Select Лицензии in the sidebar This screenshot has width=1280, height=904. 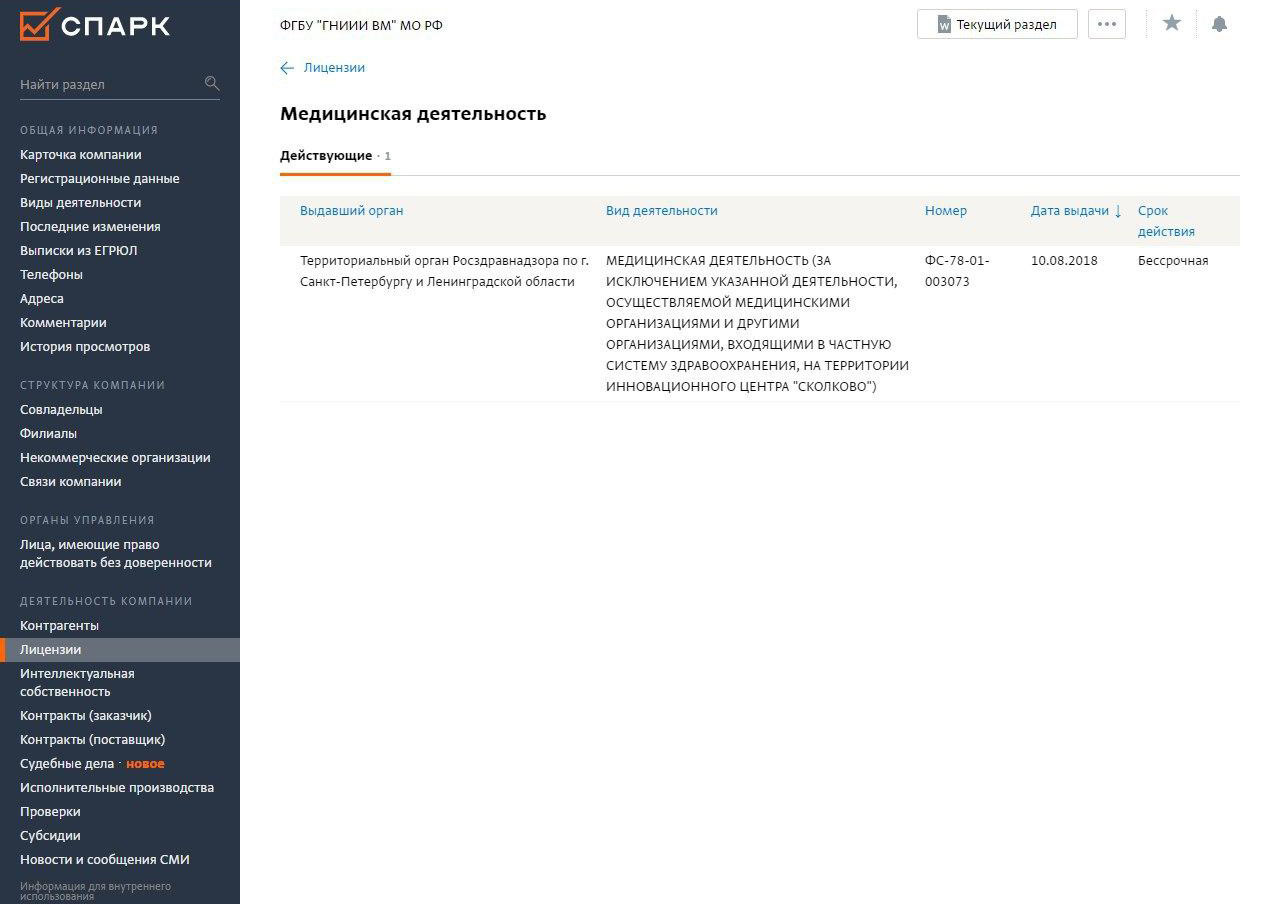pyautogui.click(x=120, y=650)
